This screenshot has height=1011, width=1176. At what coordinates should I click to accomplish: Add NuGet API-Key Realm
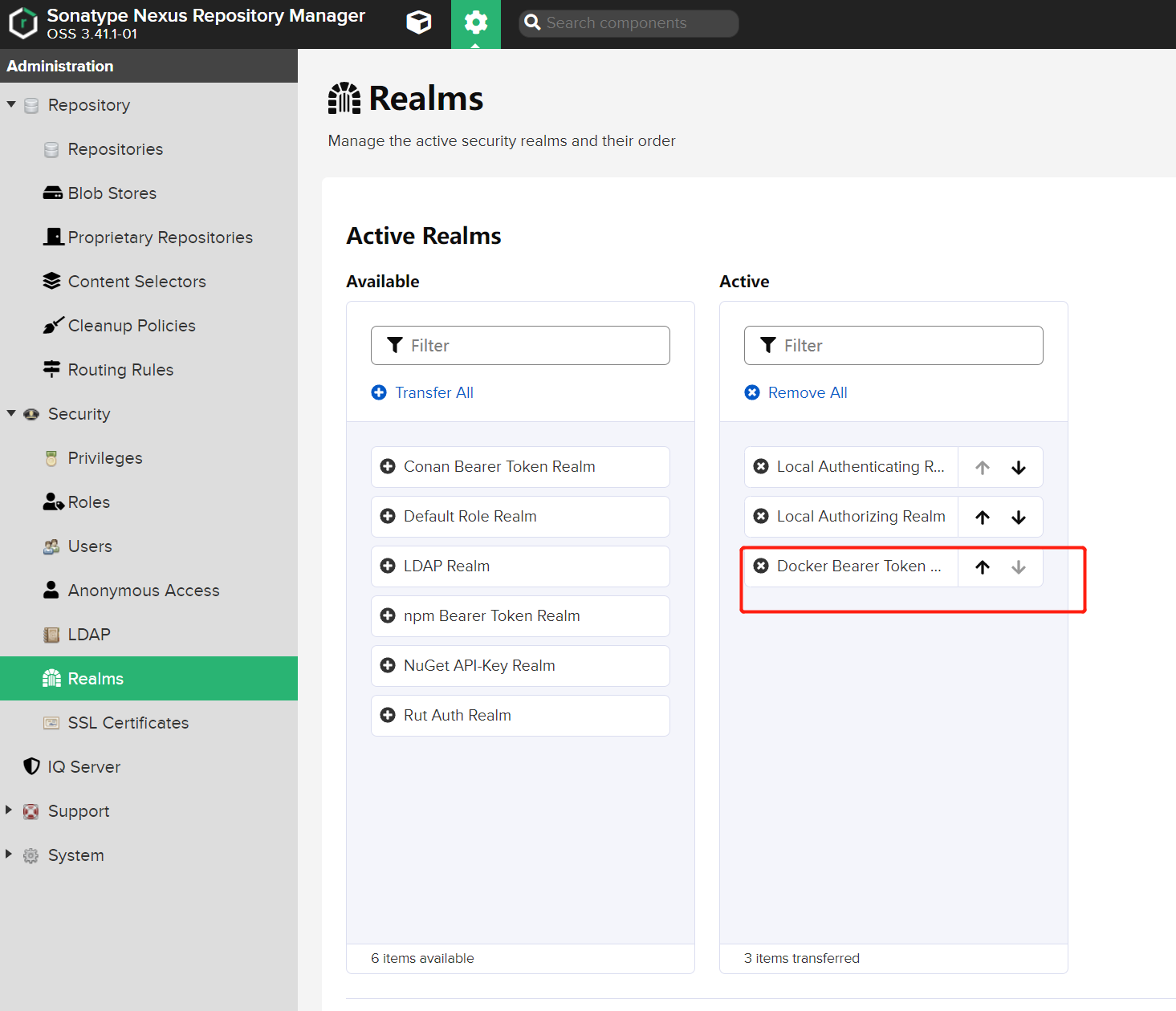pyautogui.click(x=520, y=666)
